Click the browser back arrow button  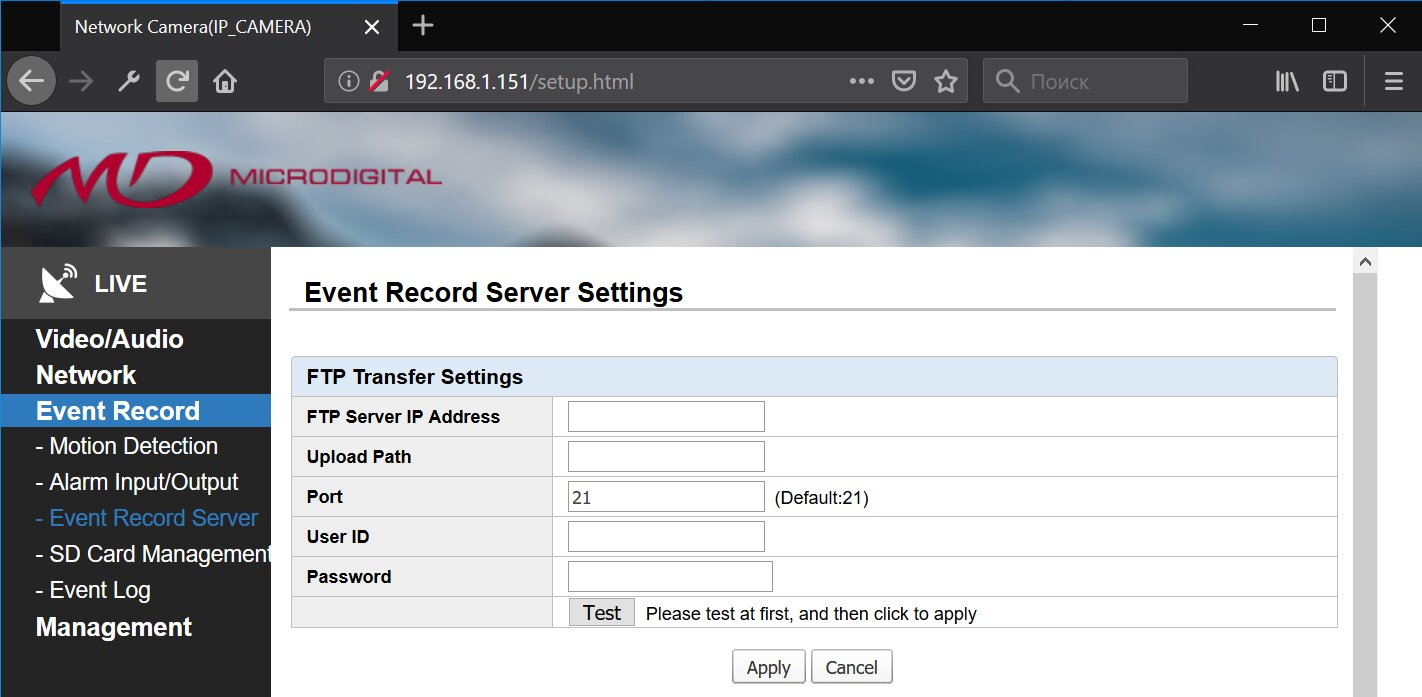coord(32,82)
